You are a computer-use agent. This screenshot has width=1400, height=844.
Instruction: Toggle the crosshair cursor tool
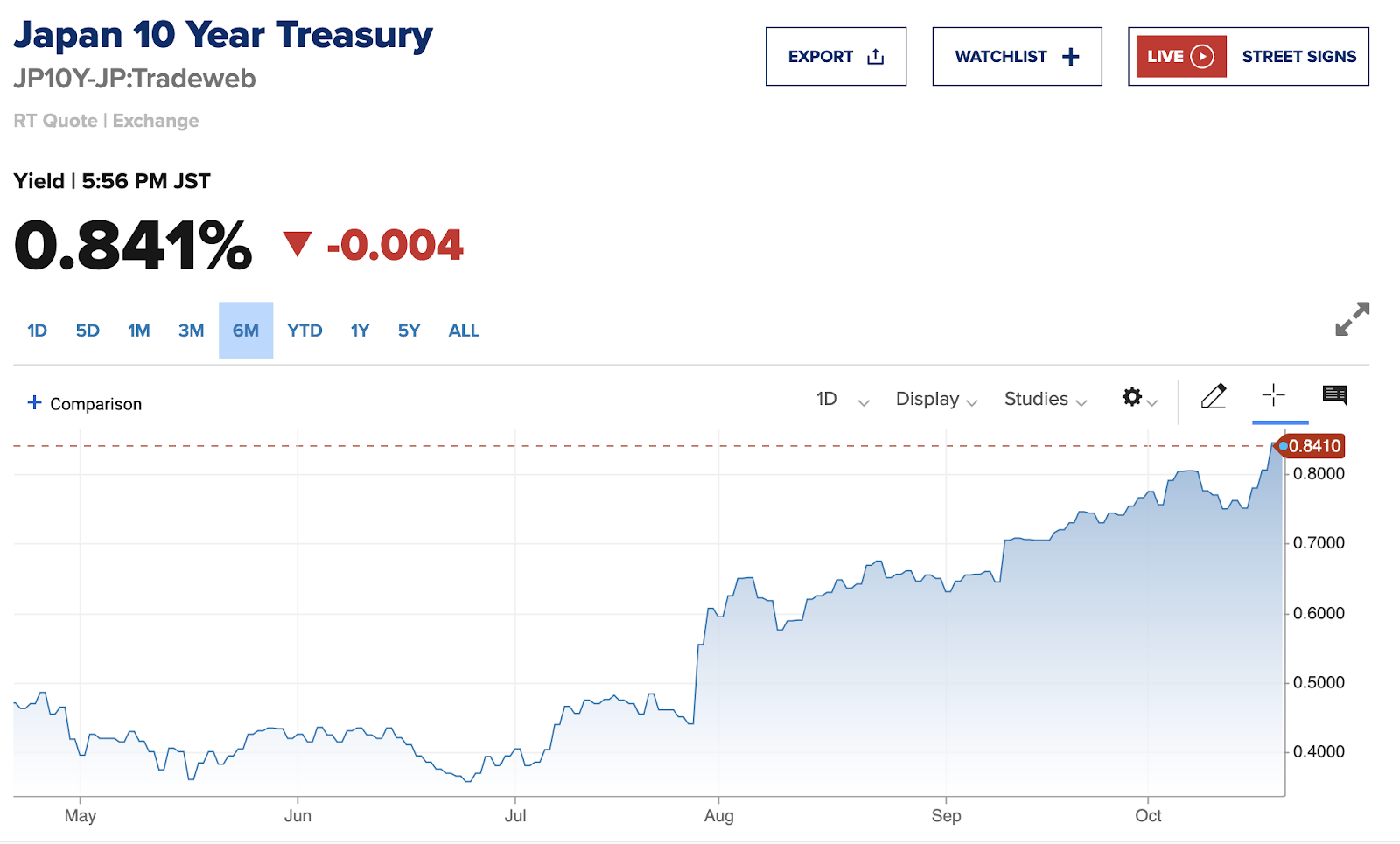point(1274,395)
